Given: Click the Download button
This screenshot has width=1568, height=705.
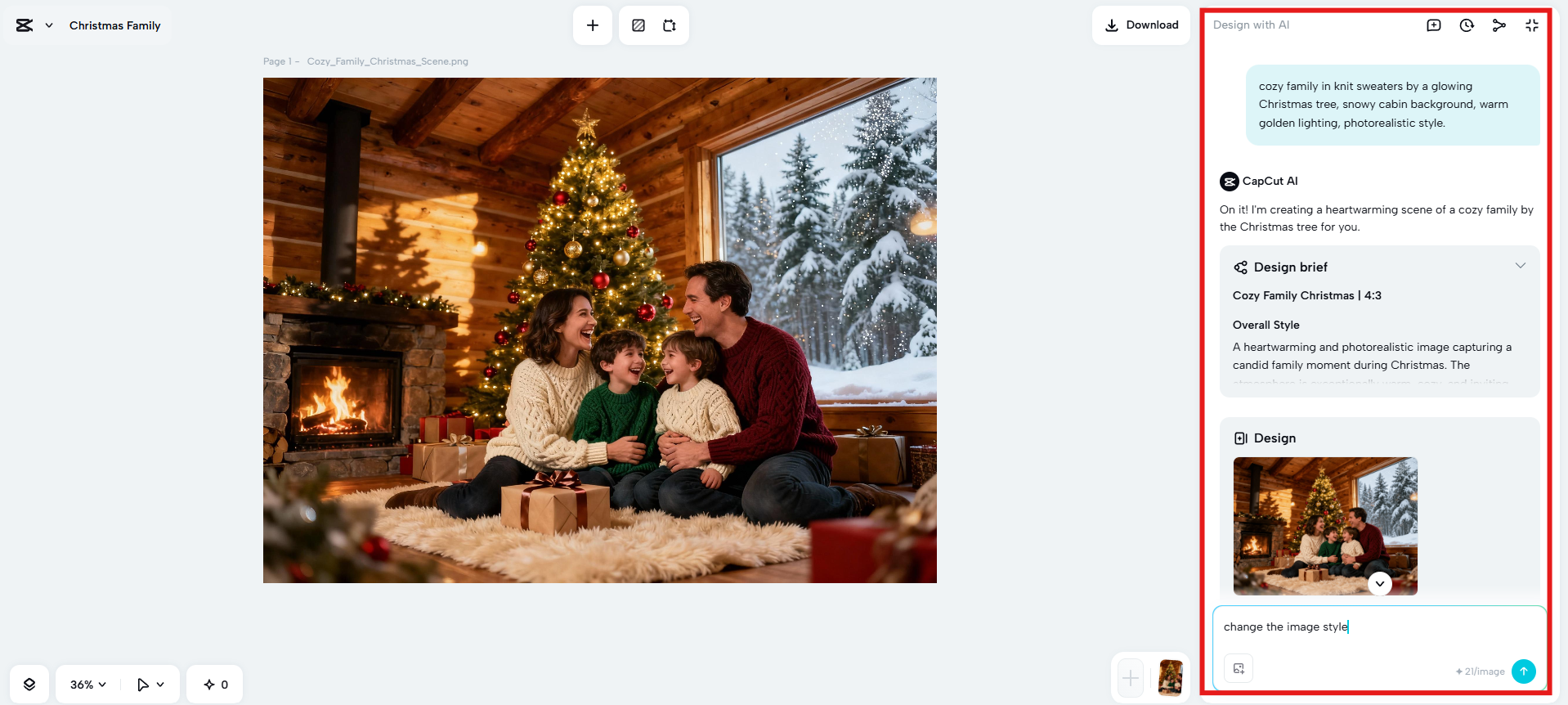Looking at the screenshot, I should 1141,25.
